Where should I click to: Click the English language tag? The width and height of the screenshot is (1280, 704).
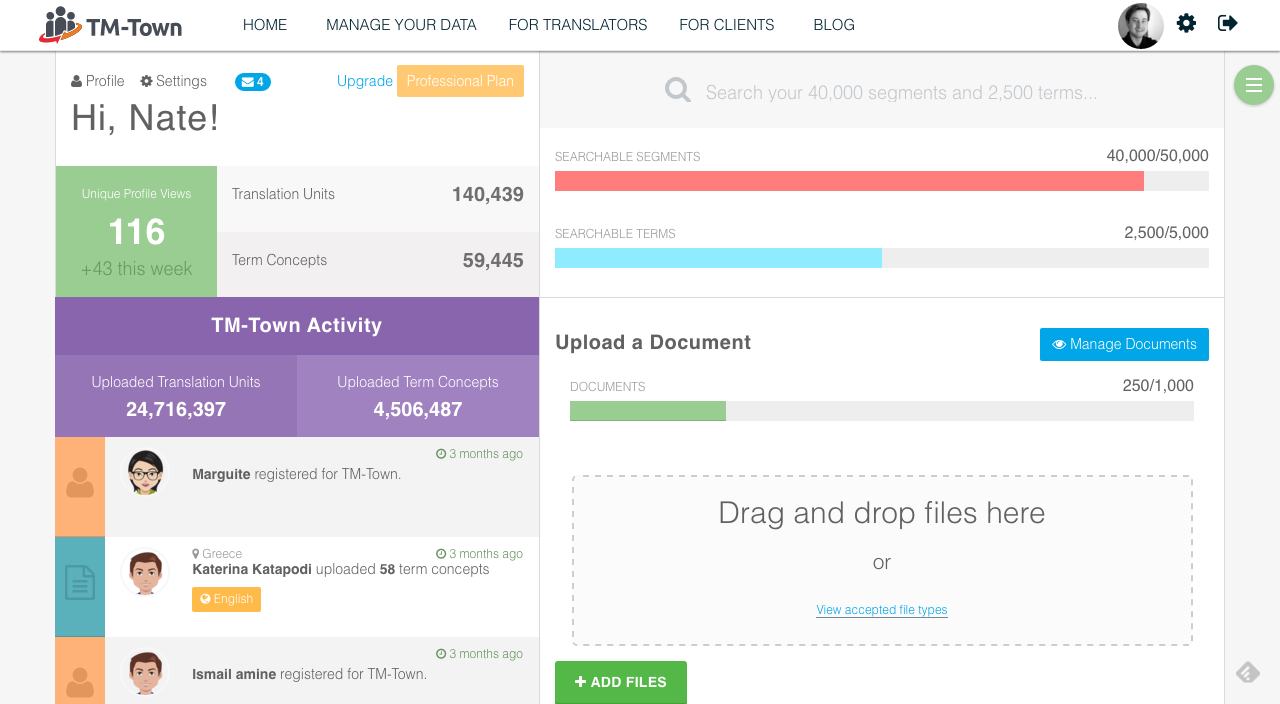click(x=226, y=599)
